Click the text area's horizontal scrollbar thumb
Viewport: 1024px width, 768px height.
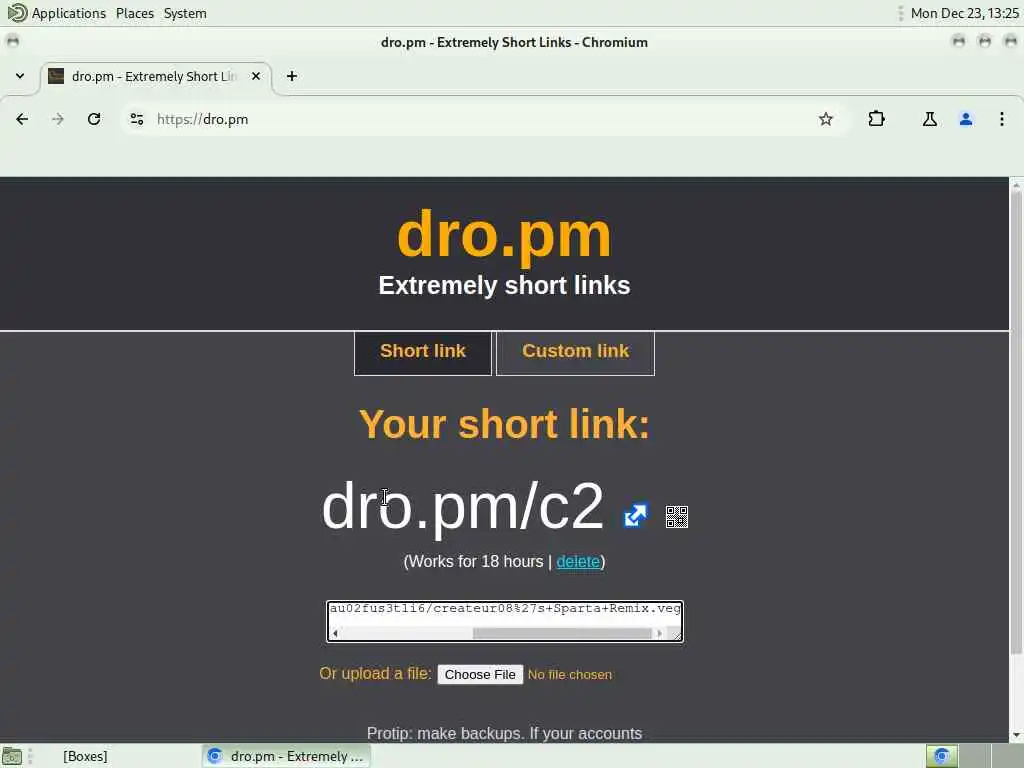(x=562, y=633)
